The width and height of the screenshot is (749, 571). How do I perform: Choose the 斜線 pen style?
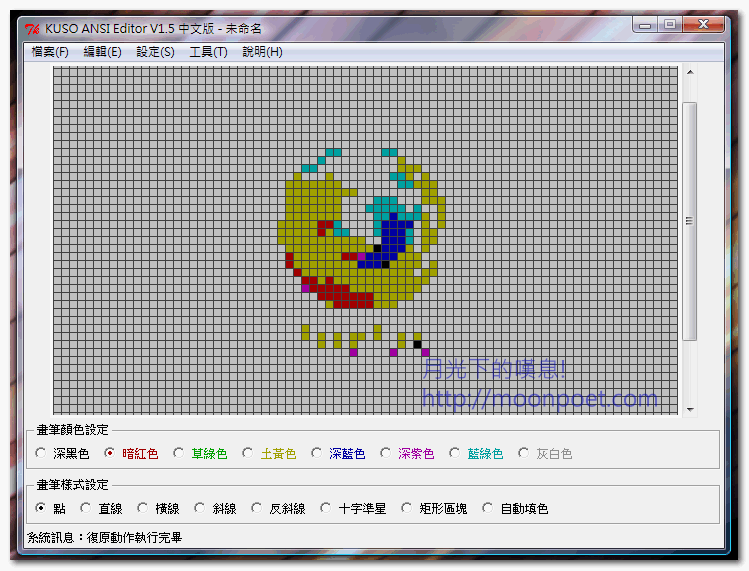pos(200,508)
